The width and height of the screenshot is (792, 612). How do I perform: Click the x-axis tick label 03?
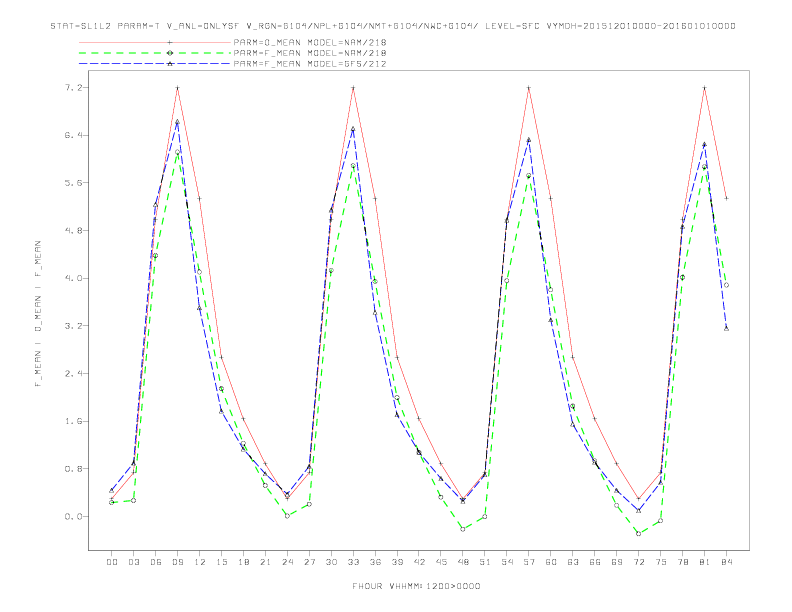pyautogui.click(x=133, y=562)
